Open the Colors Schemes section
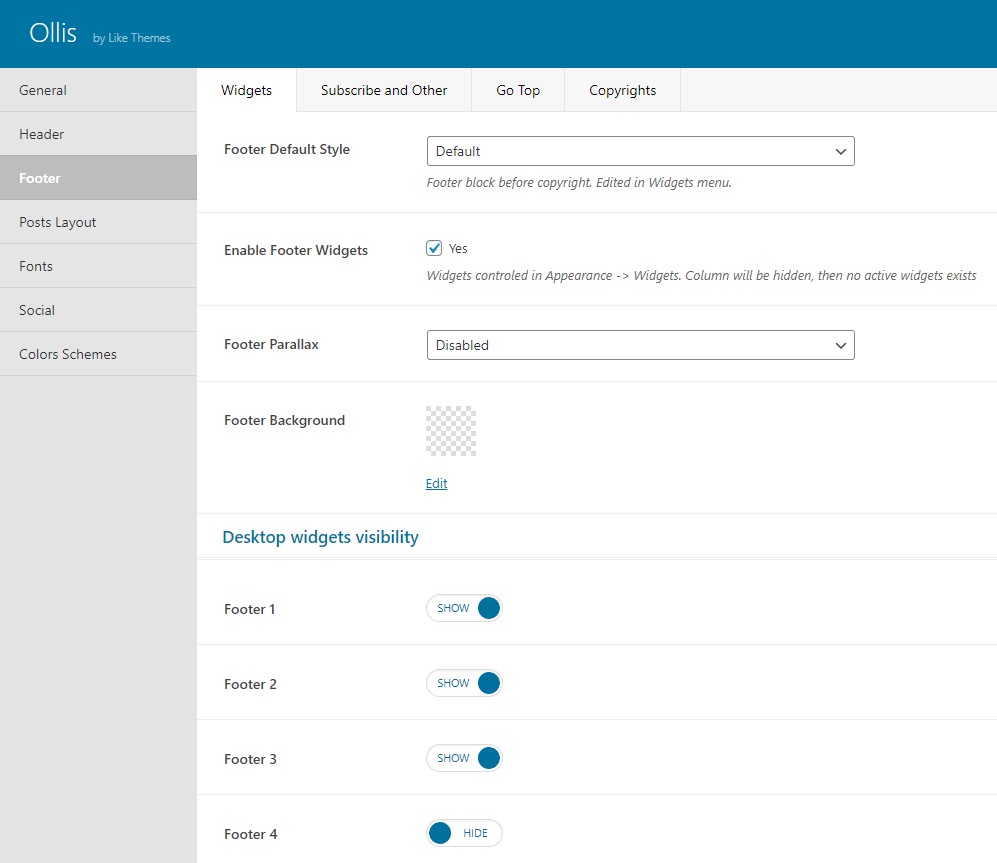Screen dimensions: 997x863 point(98,354)
